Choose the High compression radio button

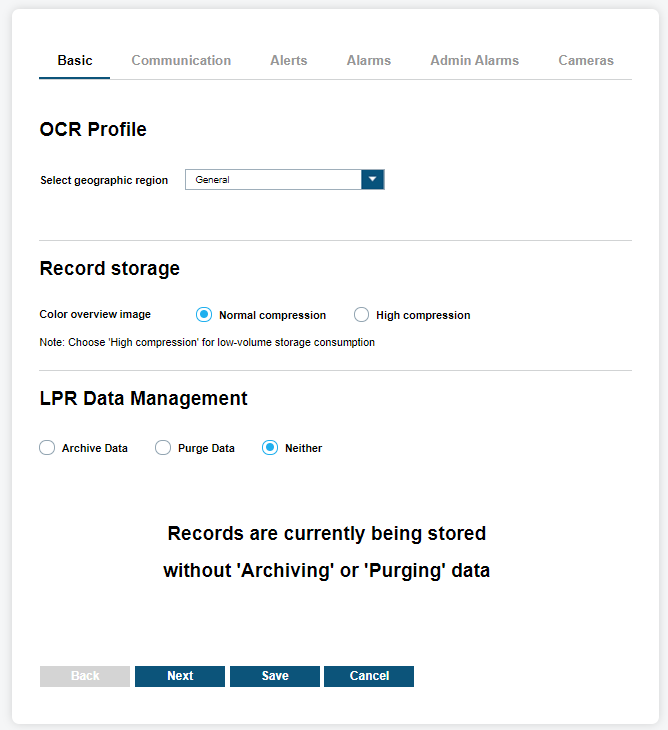[x=362, y=315]
